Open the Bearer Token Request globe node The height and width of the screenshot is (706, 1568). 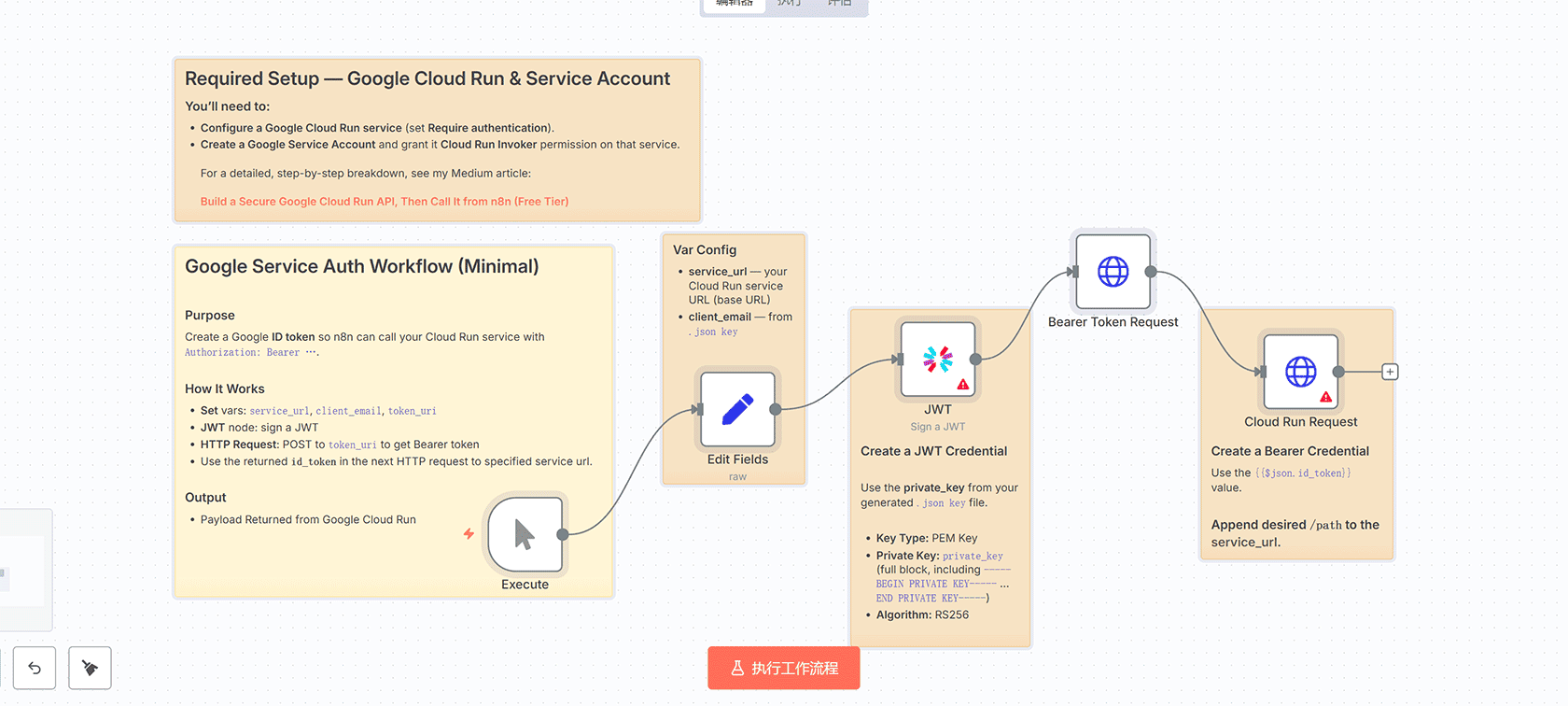(x=1113, y=272)
